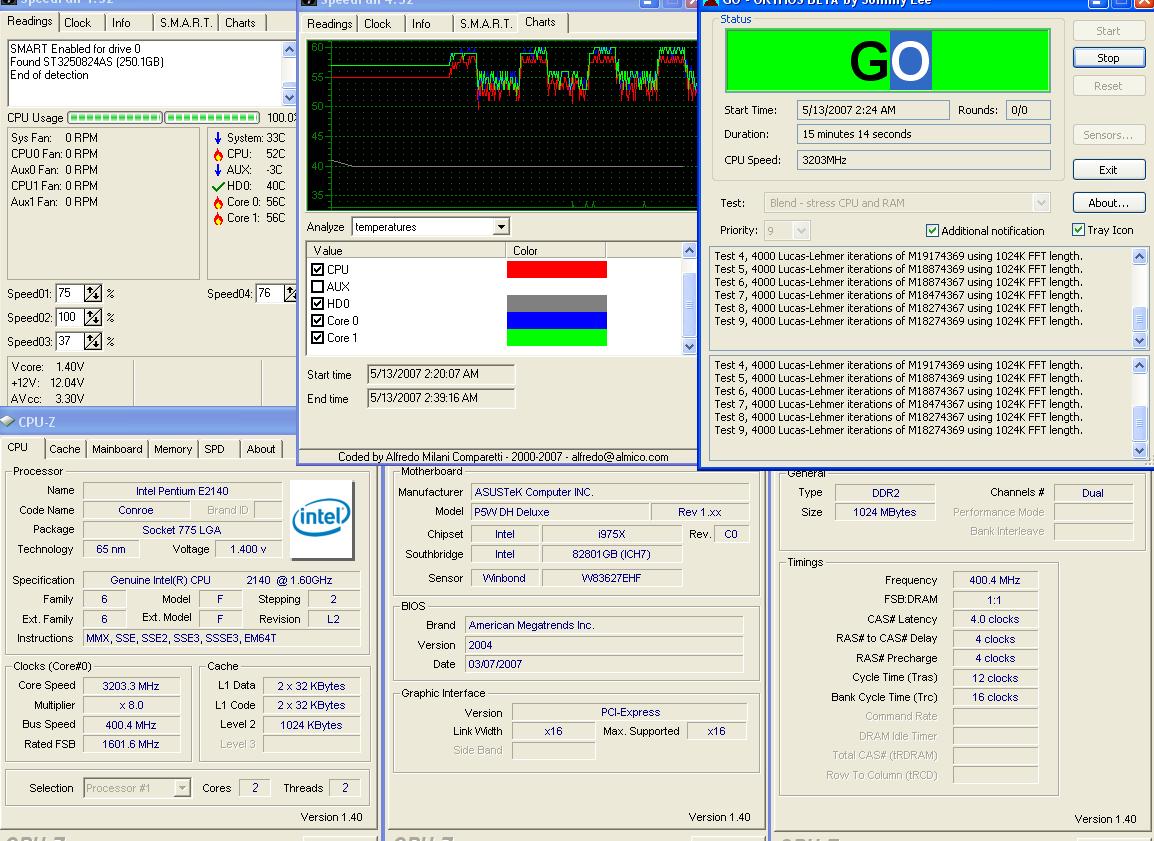Click the Intel logo in CPU-Z
Screen dimensions: 1154x841
click(x=322, y=519)
